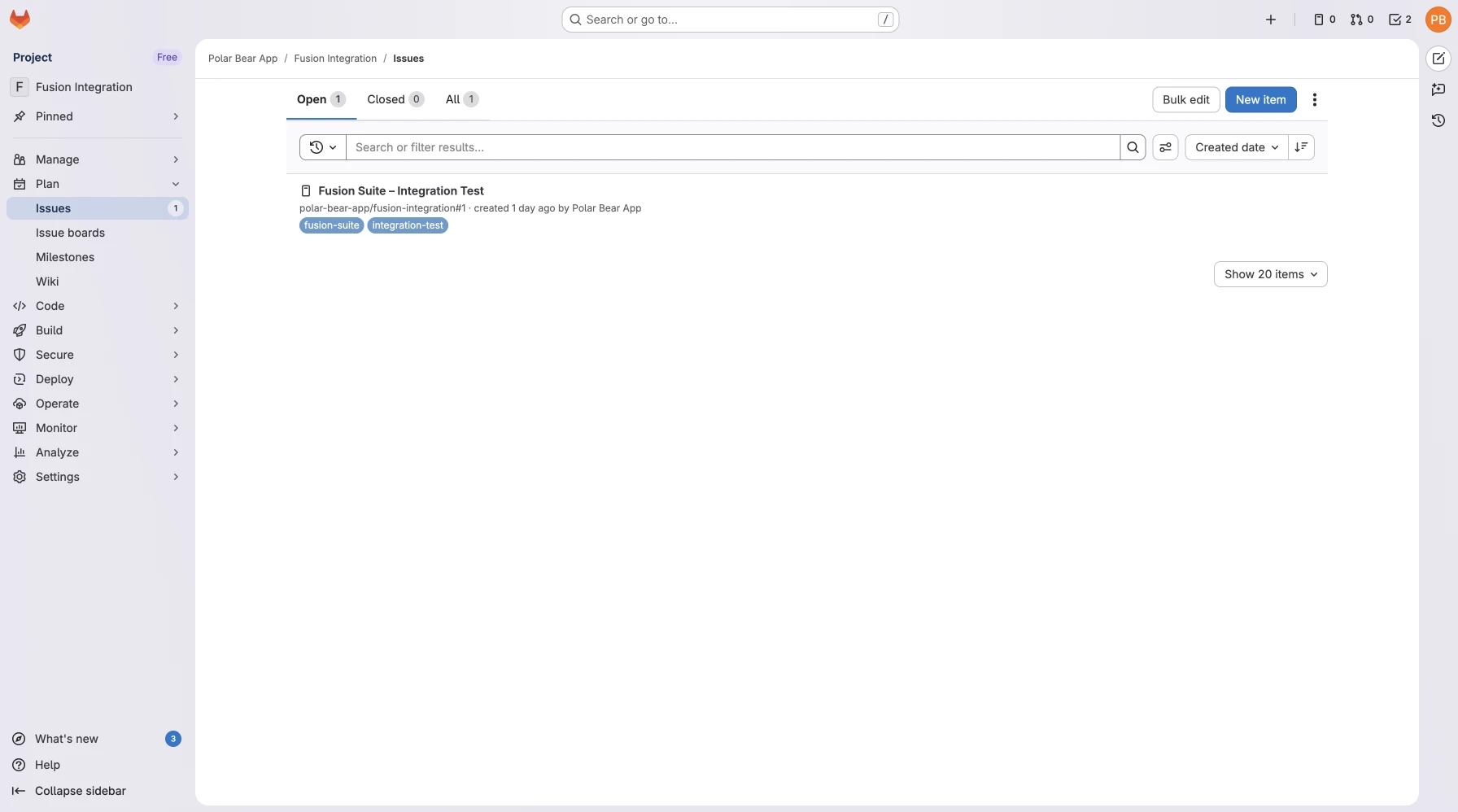Switch to the Closed issues tab
This screenshot has height=812, width=1458.
tap(395, 99)
